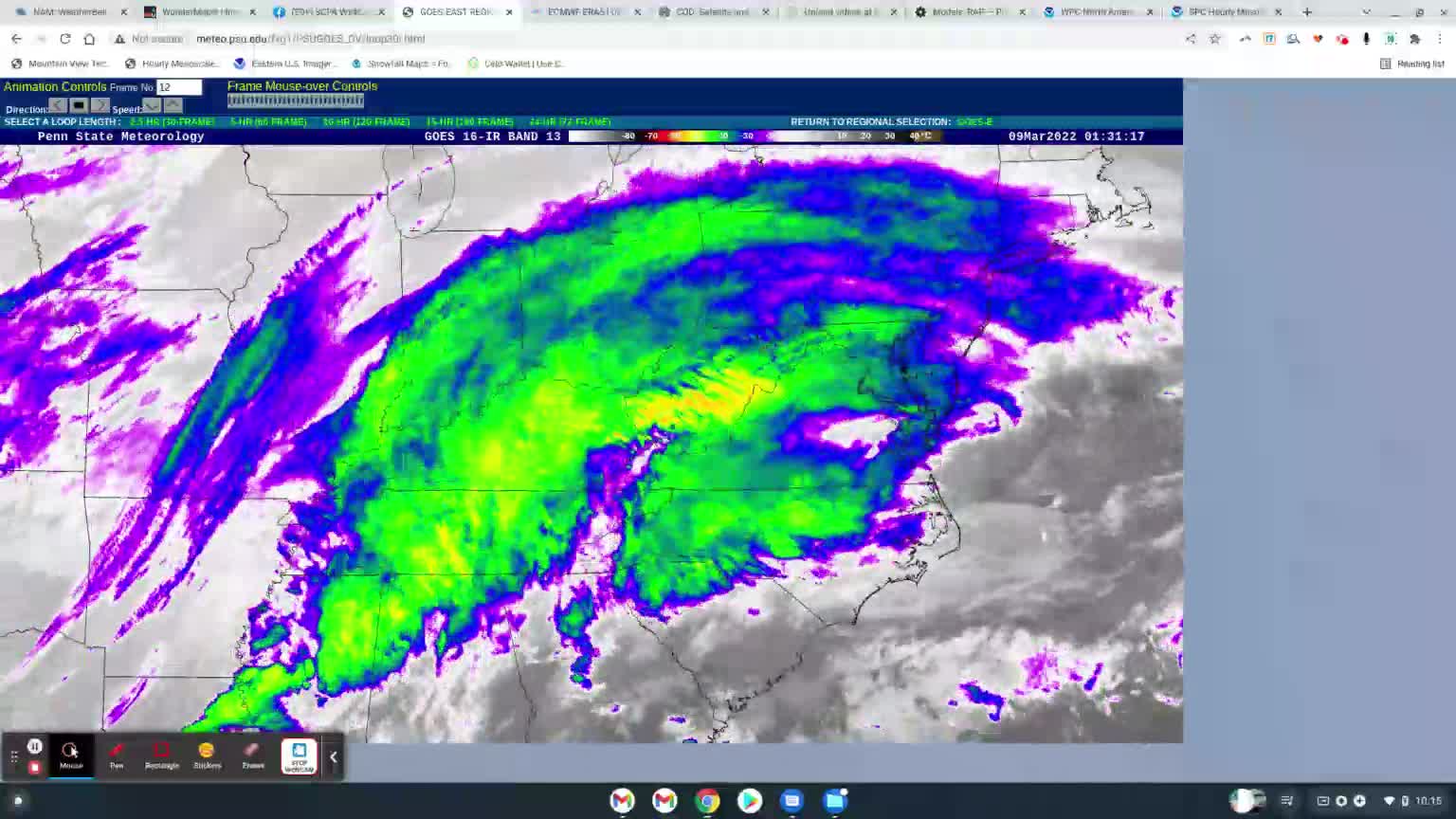Select the Mouse tool in recorder toolbar
This screenshot has width=1456, height=819.
71,755
